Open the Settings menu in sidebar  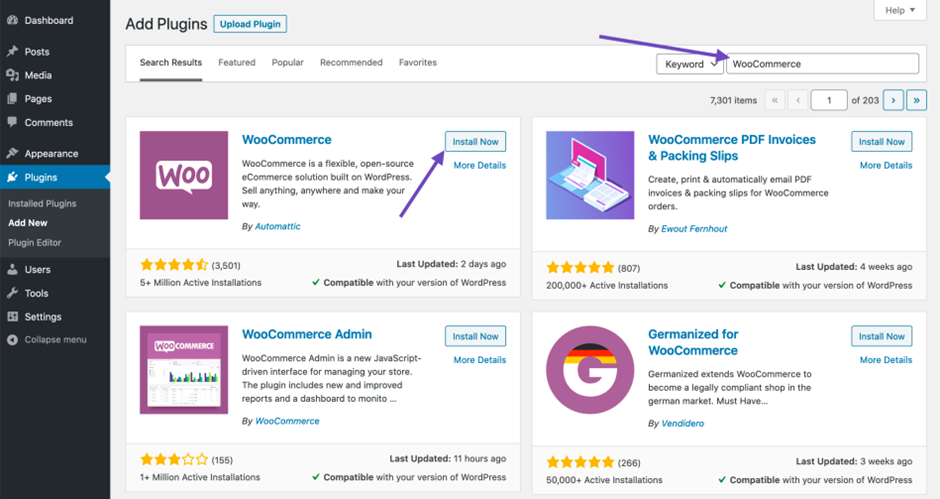(43, 317)
